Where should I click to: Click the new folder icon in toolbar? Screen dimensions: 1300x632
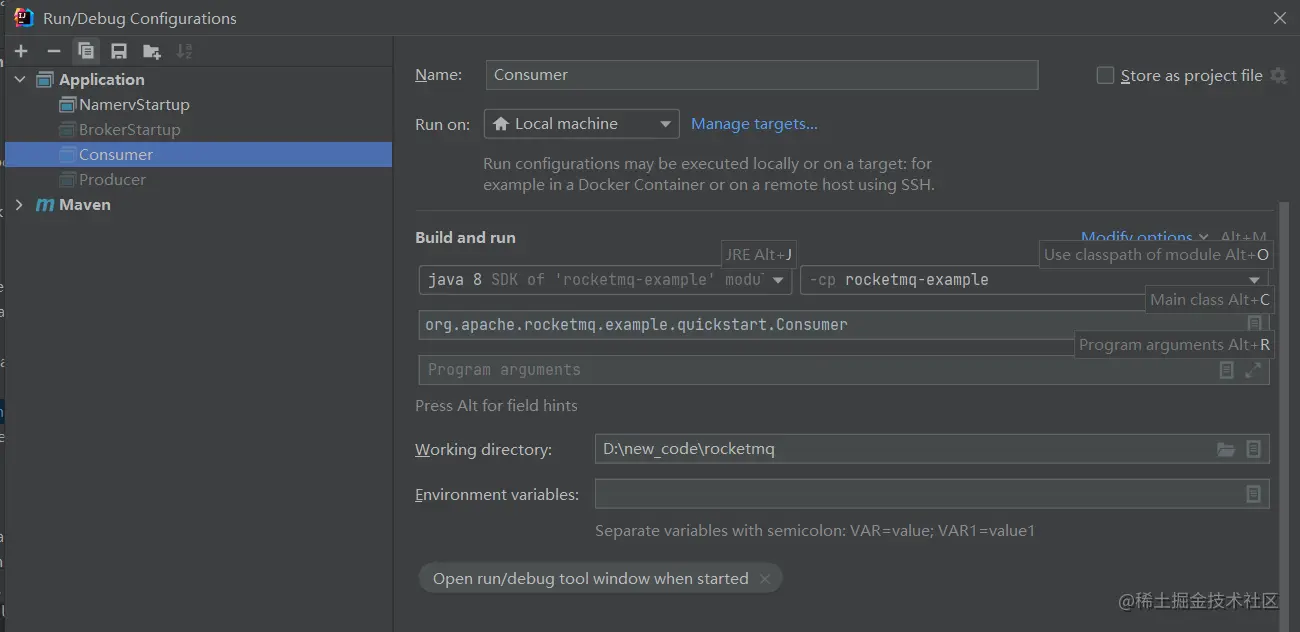[x=152, y=51]
